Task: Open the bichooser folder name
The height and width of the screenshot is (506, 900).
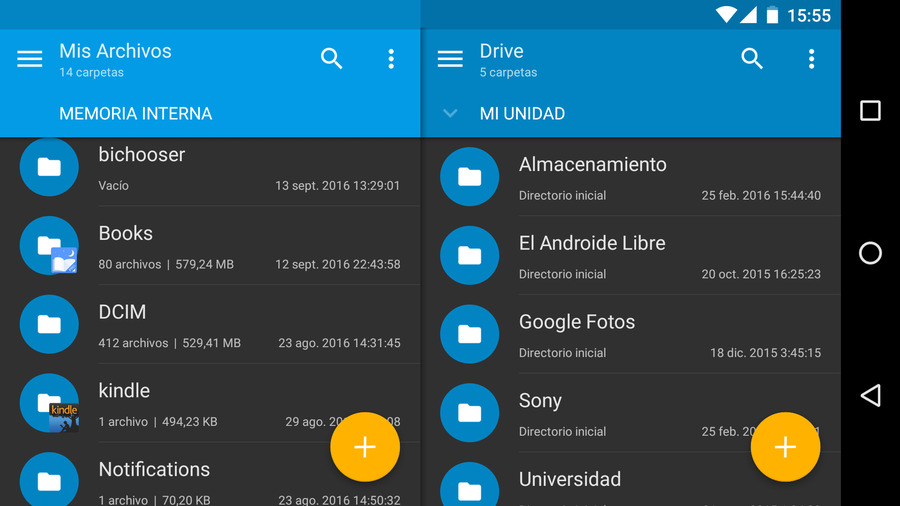Action: [142, 155]
